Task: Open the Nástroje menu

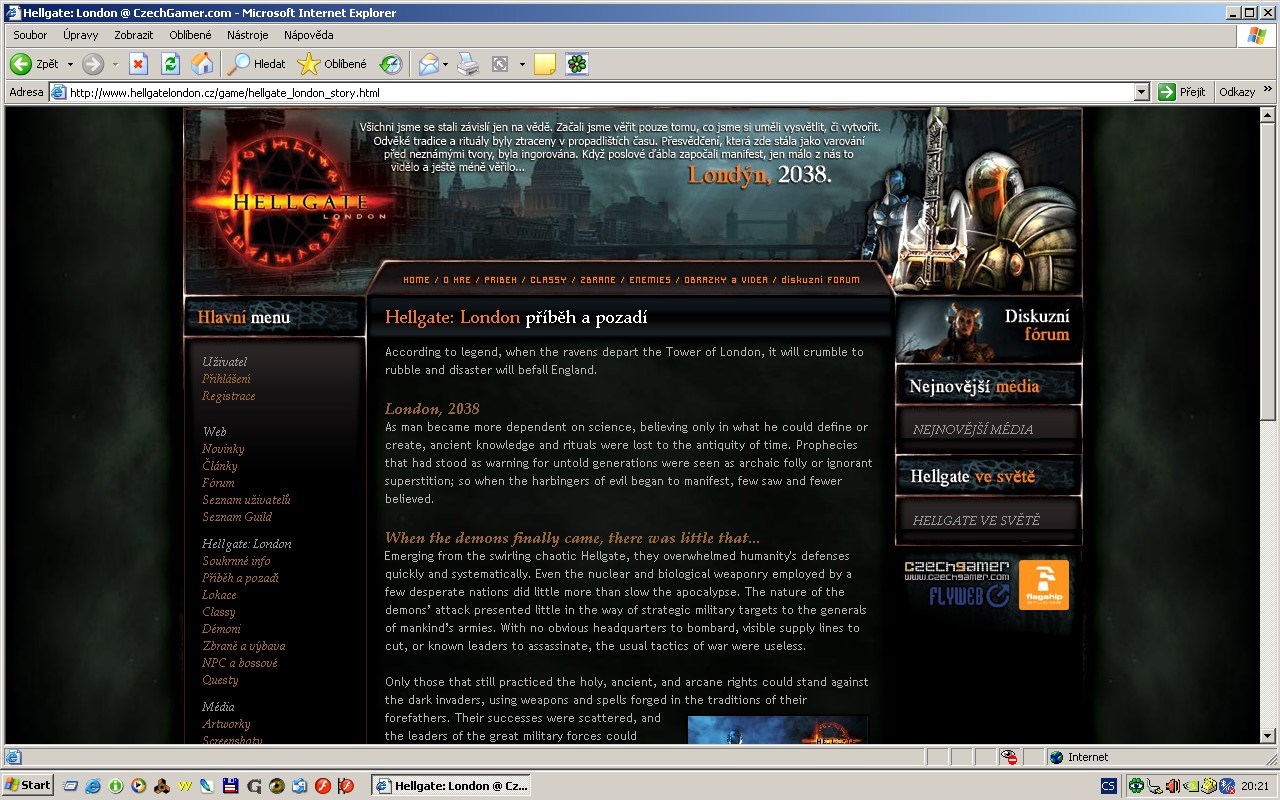Action: pyautogui.click(x=247, y=35)
